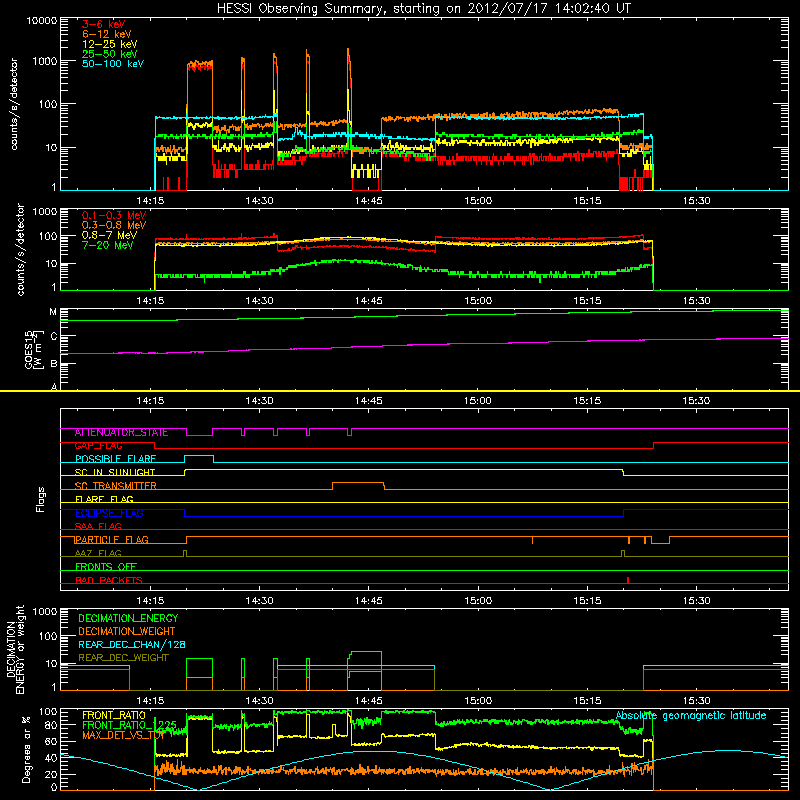Image resolution: width=800 pixels, height=800 pixels.
Task: Select the 12-25 keV legend label
Action: (109, 44)
